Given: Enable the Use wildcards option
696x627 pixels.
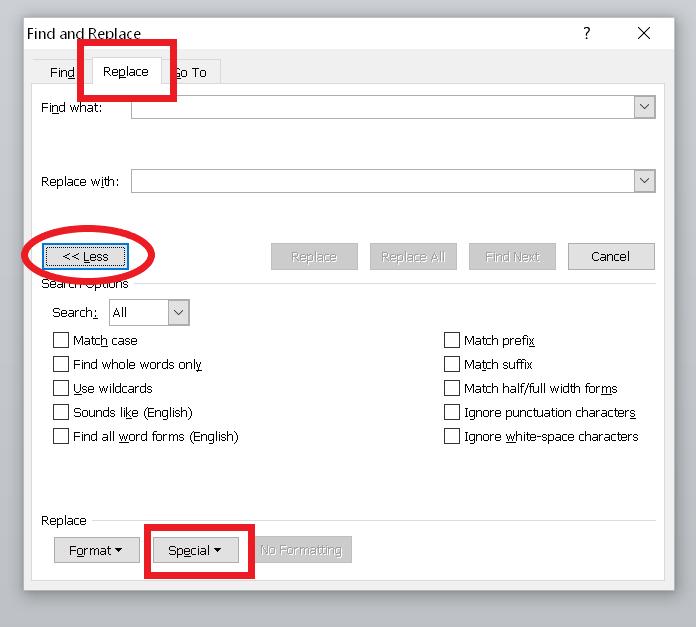Looking at the screenshot, I should pyautogui.click(x=62, y=389).
